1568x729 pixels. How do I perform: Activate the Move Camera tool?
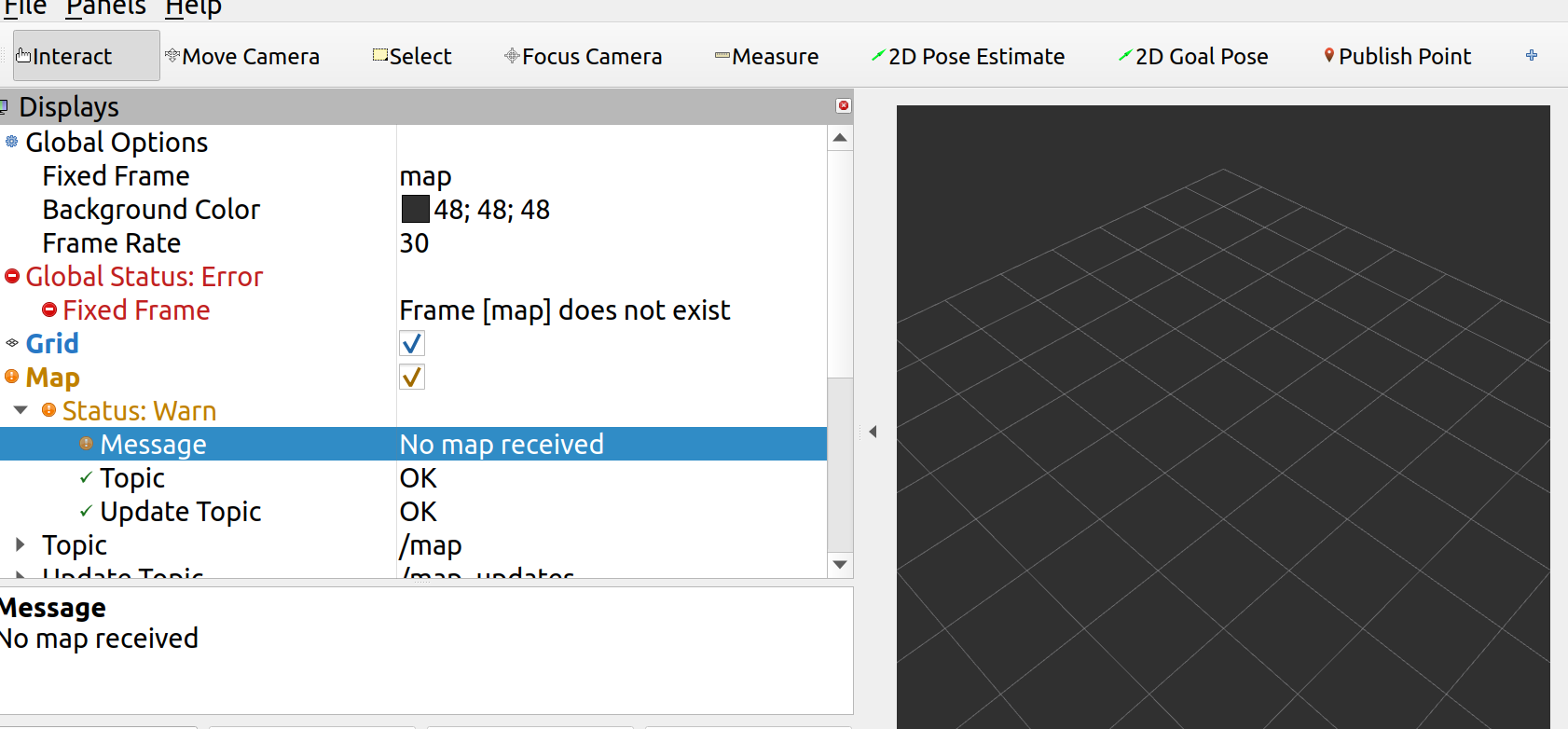[242, 56]
